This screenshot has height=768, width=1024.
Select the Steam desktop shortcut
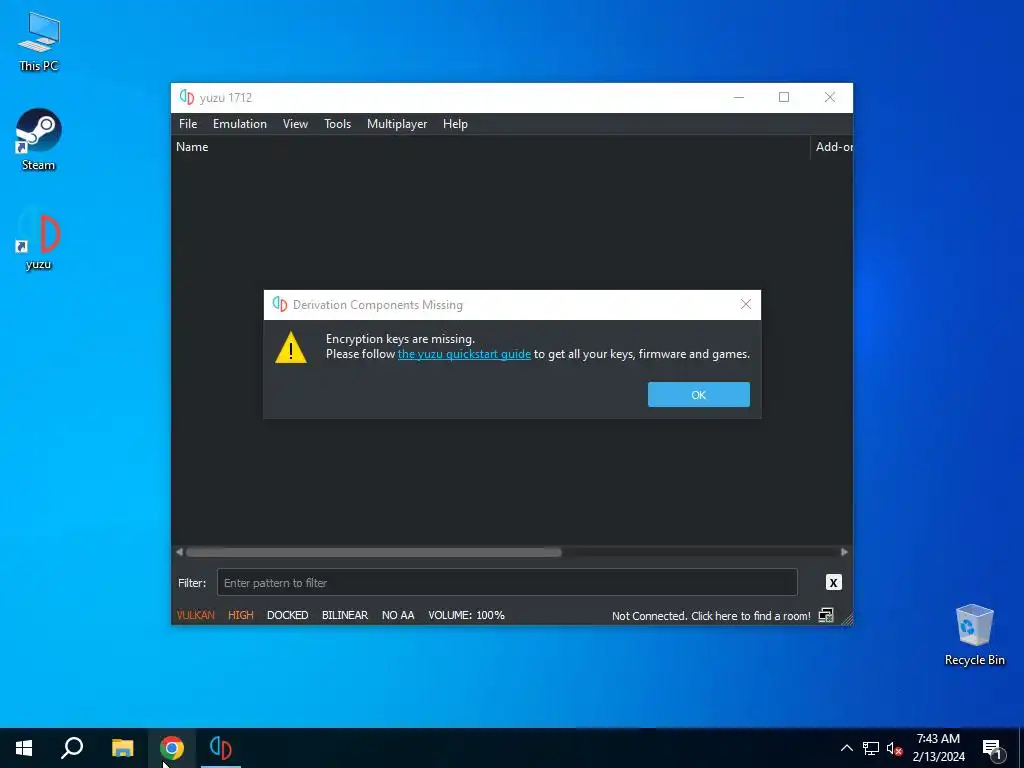point(39,140)
